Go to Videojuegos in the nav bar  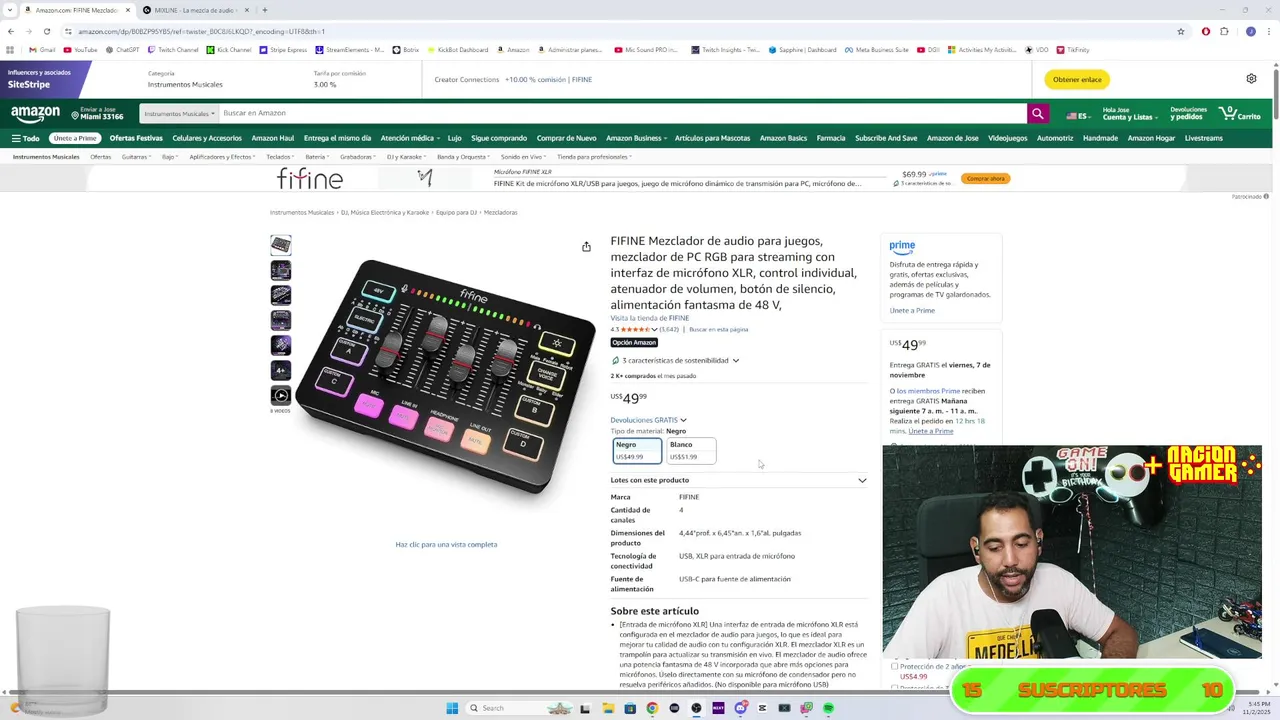click(1008, 138)
